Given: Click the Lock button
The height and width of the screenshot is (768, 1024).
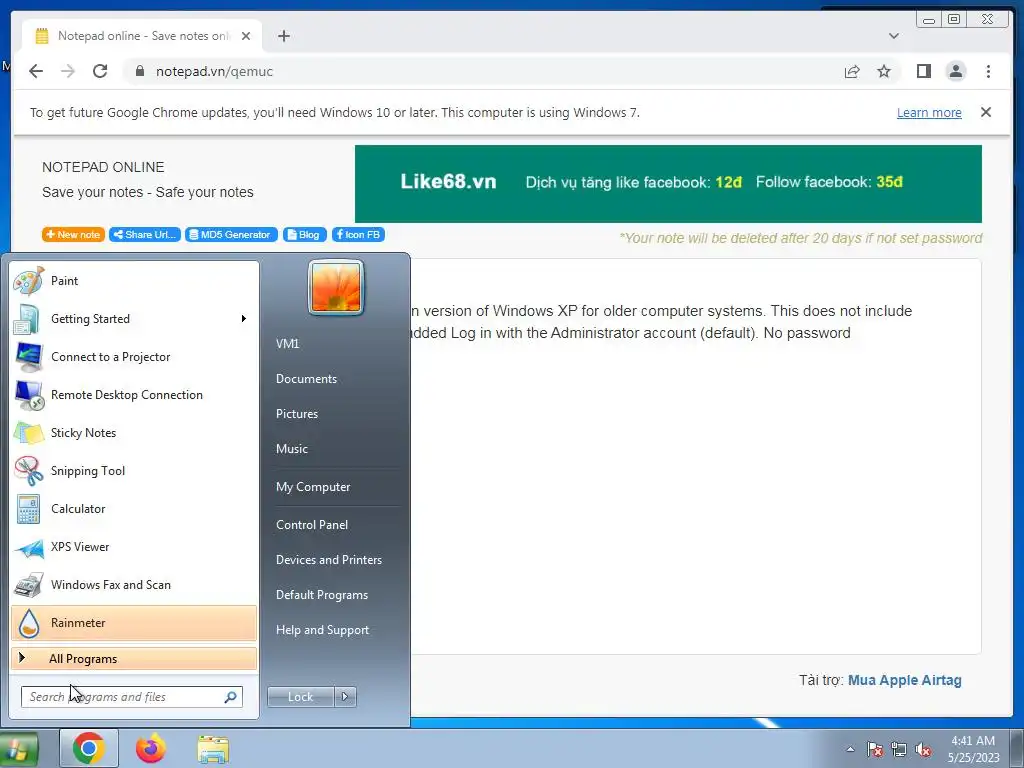Looking at the screenshot, I should (300, 697).
